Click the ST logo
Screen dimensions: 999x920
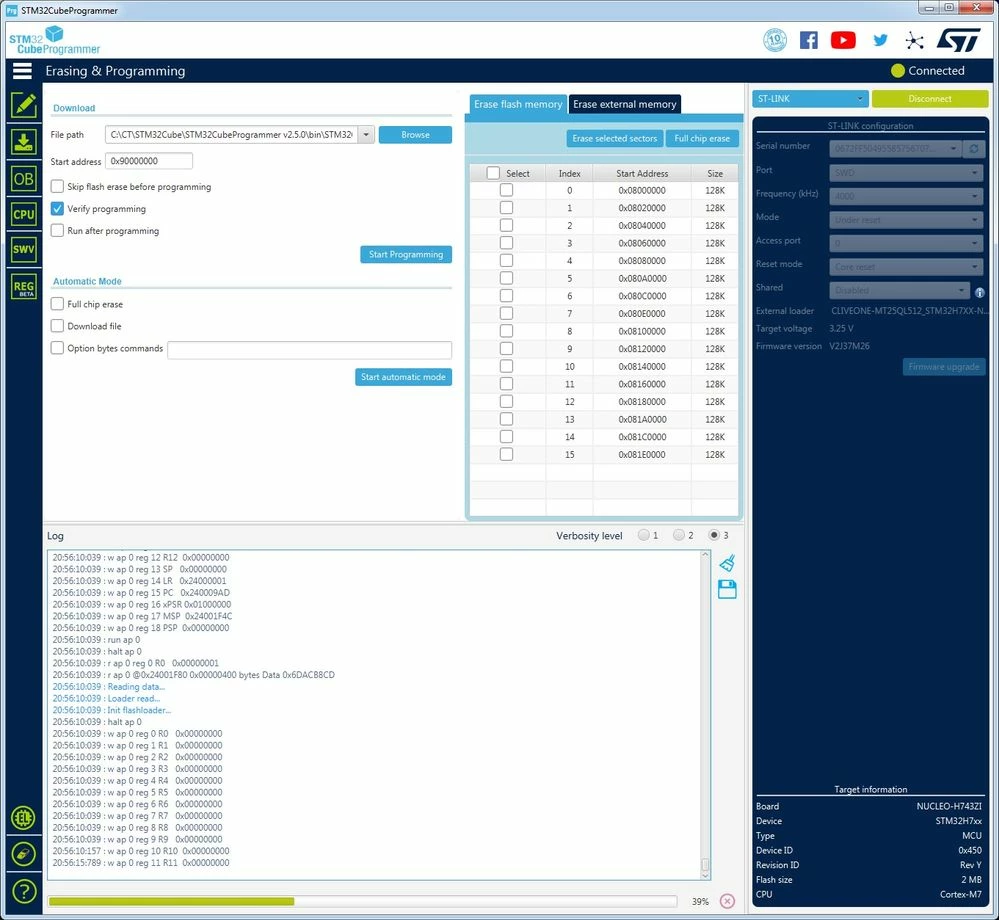(958, 40)
